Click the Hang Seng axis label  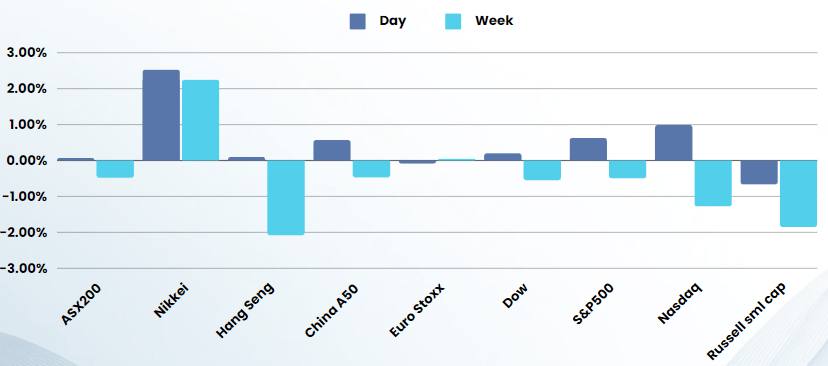[x=245, y=311]
